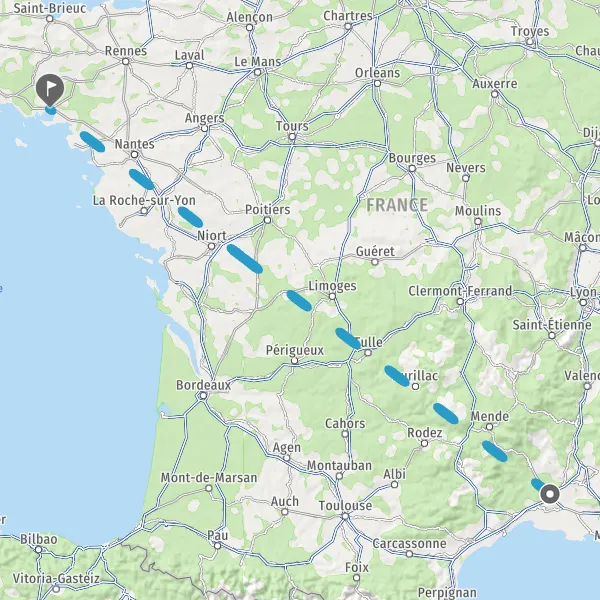600x600 pixels.
Task: Click the route segment west of Nantes
Action: [x=92, y=142]
